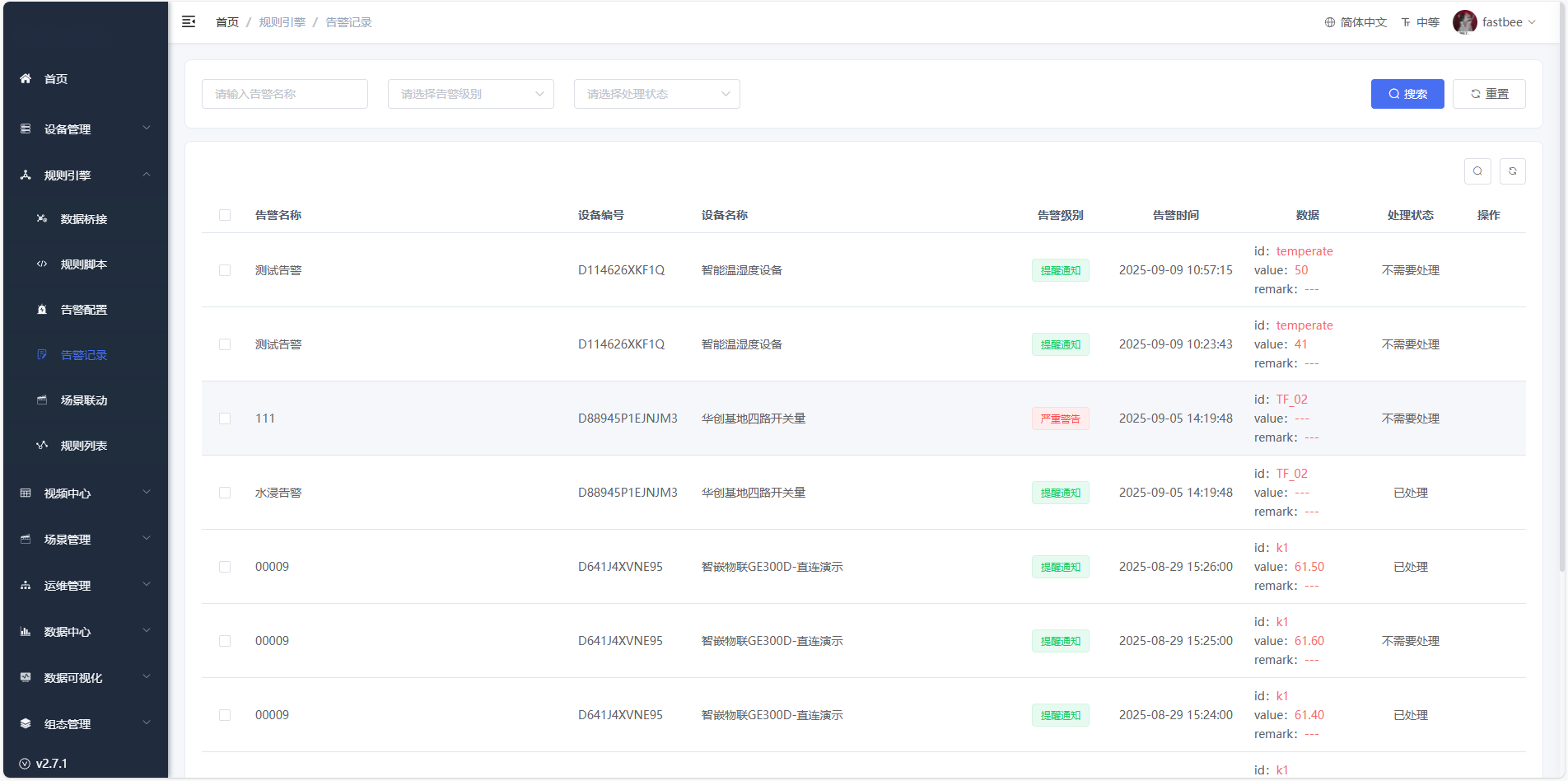The image size is (1568, 781).
Task: Open the 请选择告警级别 dropdown
Action: coord(470,94)
